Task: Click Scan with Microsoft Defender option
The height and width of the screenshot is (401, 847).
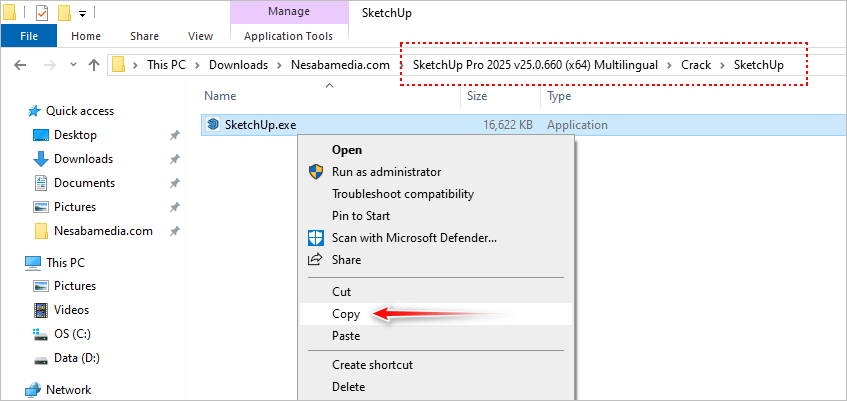Action: [414, 238]
